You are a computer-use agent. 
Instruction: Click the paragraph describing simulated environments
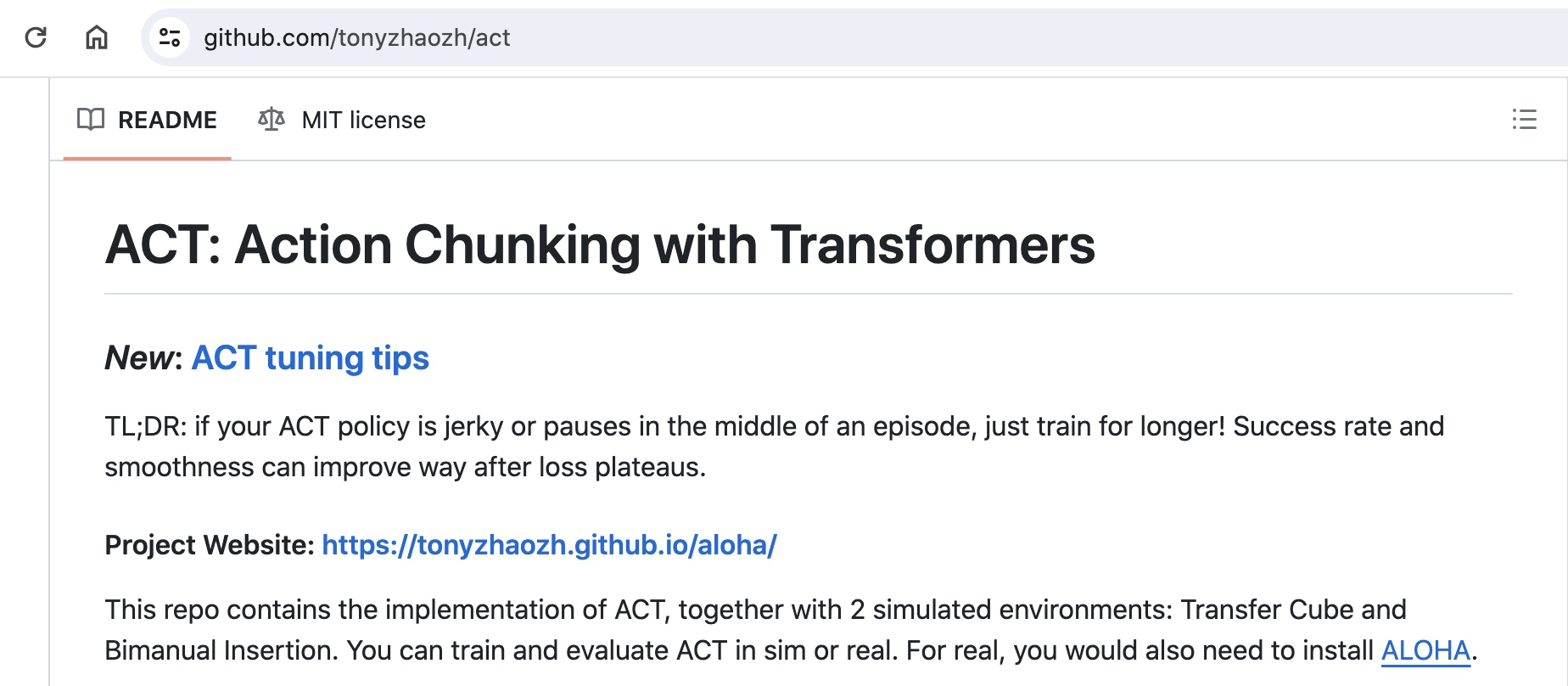point(791,630)
